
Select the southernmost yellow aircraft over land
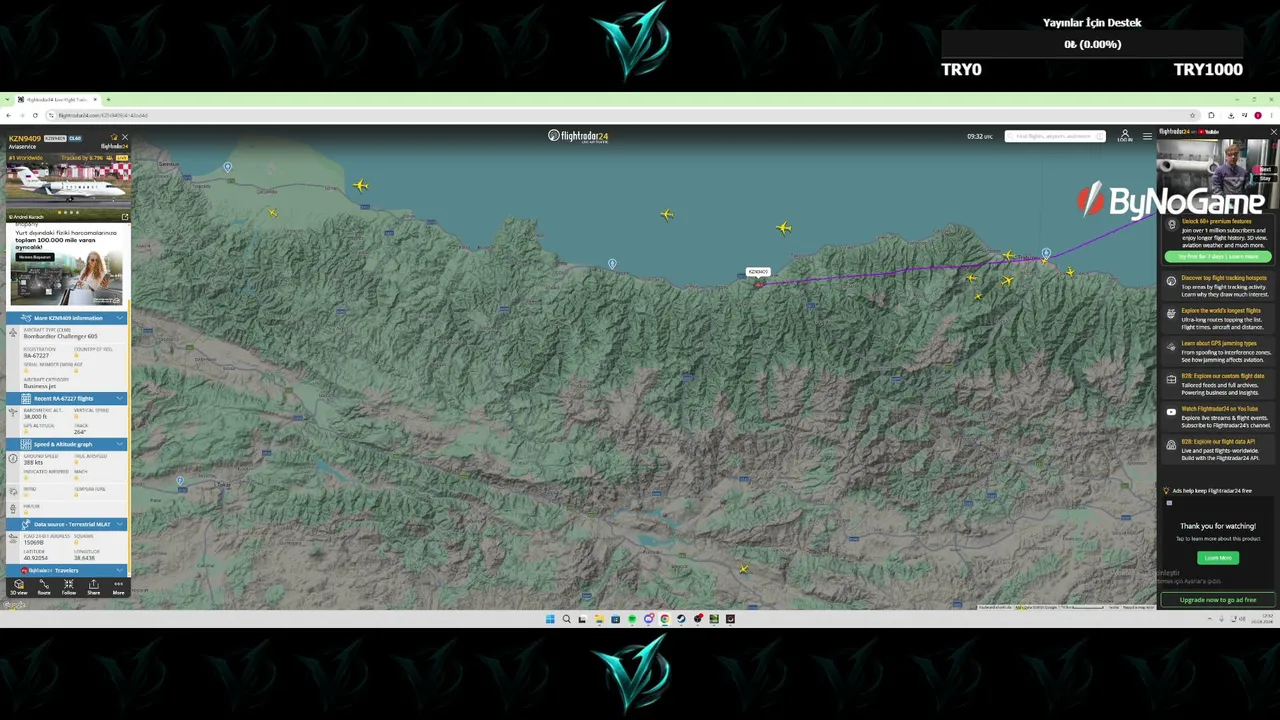click(x=743, y=570)
